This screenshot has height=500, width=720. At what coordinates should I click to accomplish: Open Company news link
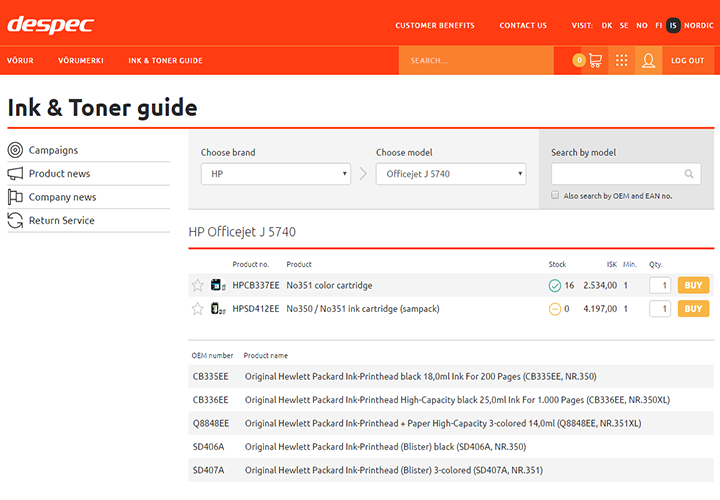coord(62,197)
